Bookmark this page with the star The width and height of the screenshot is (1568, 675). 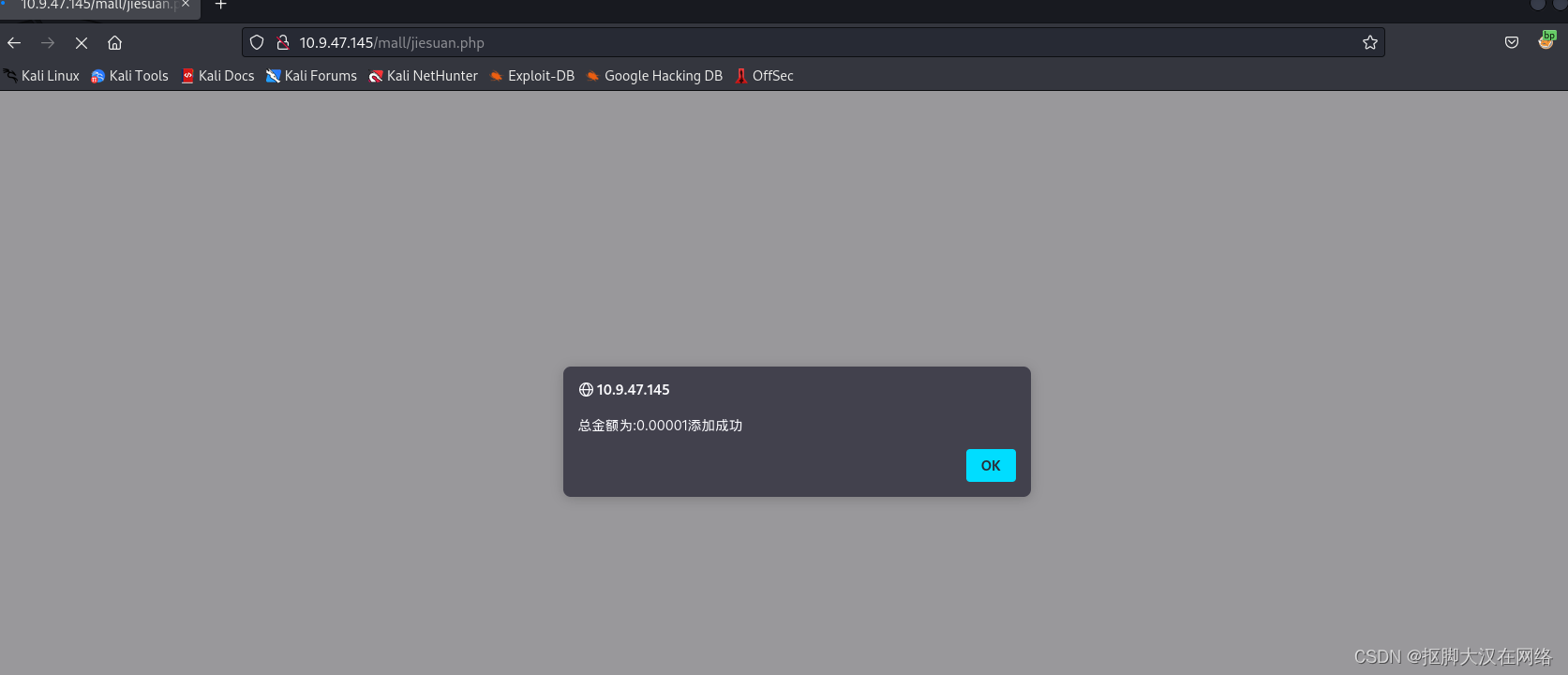[x=1370, y=42]
